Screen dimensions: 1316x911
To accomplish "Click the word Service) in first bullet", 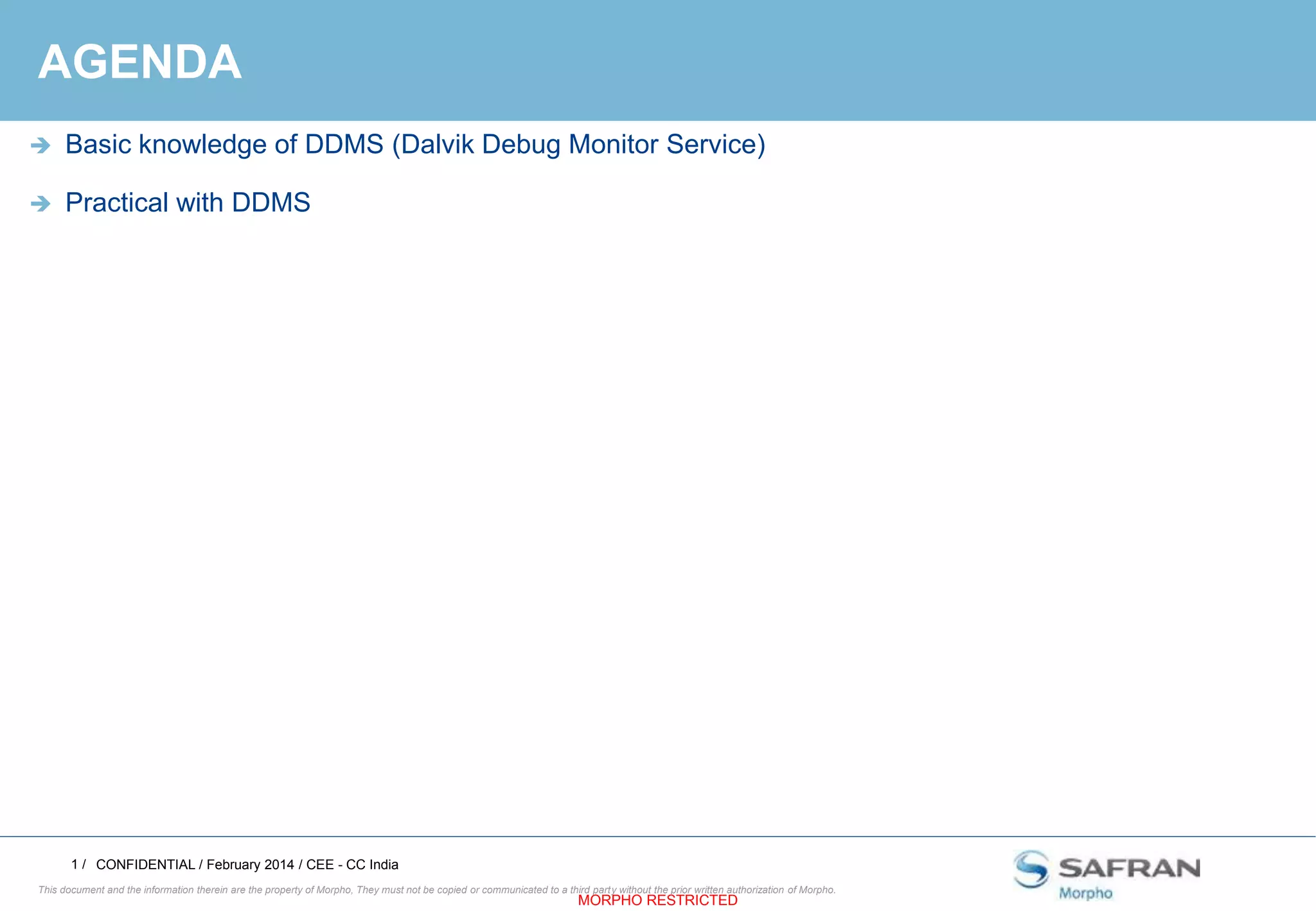I will (x=716, y=145).
